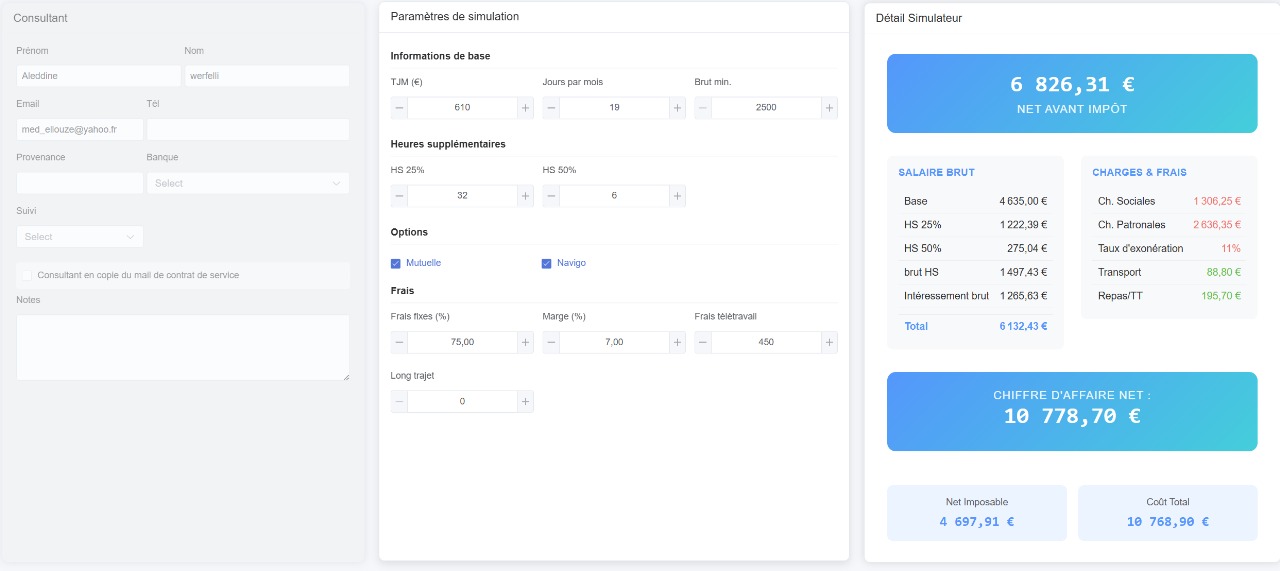
Task: Click inside the Notes textarea
Action: tap(183, 347)
